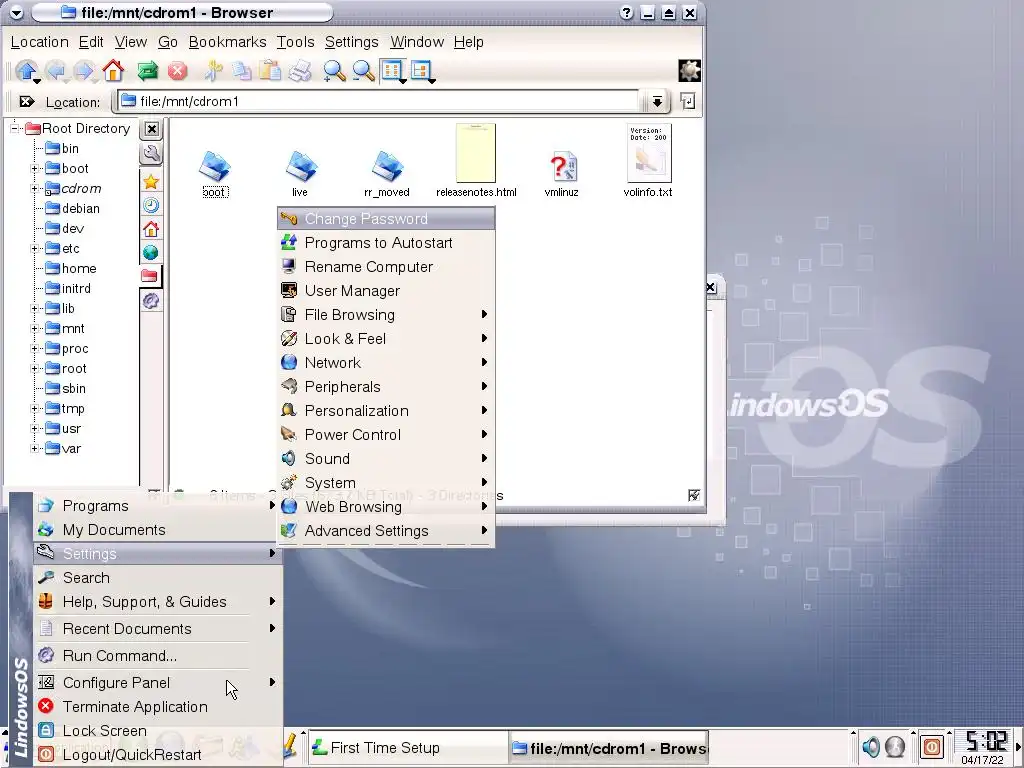The width and height of the screenshot is (1024, 768).
Task: Click the Zoom In magnifier icon
Action: point(334,71)
